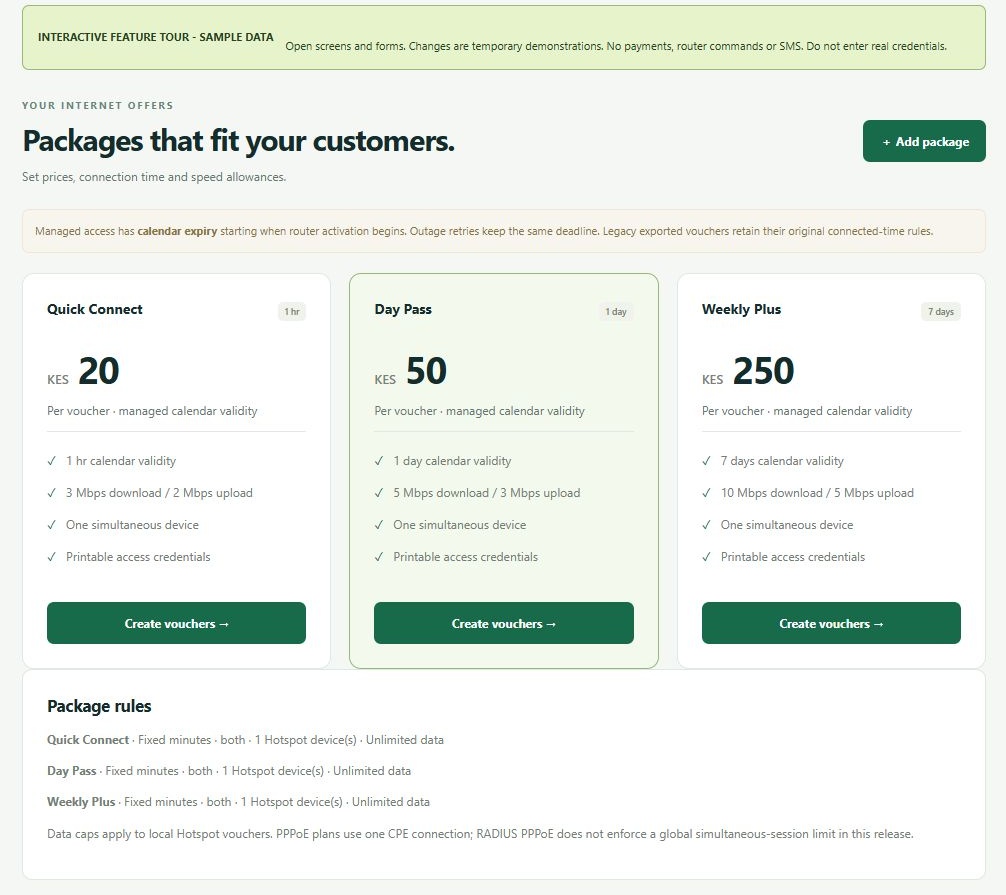Click Quick Connect 'One simultaneous device' line
Viewport: 1006px width, 895px height.
132,525
